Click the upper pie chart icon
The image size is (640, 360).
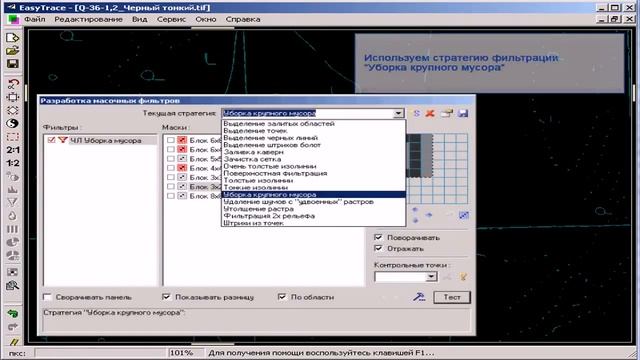tap(13, 242)
